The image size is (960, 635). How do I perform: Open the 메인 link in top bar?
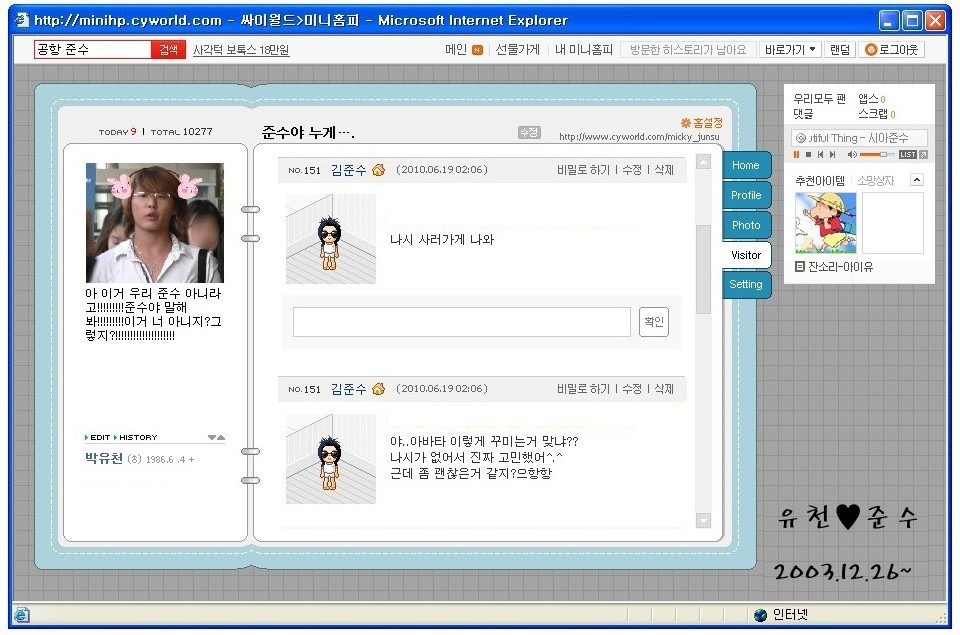(x=456, y=50)
